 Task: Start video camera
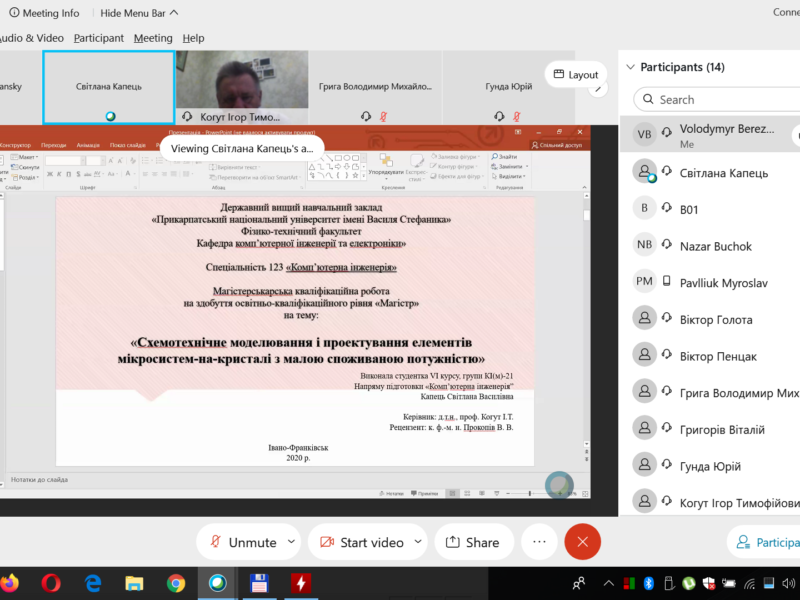361,542
